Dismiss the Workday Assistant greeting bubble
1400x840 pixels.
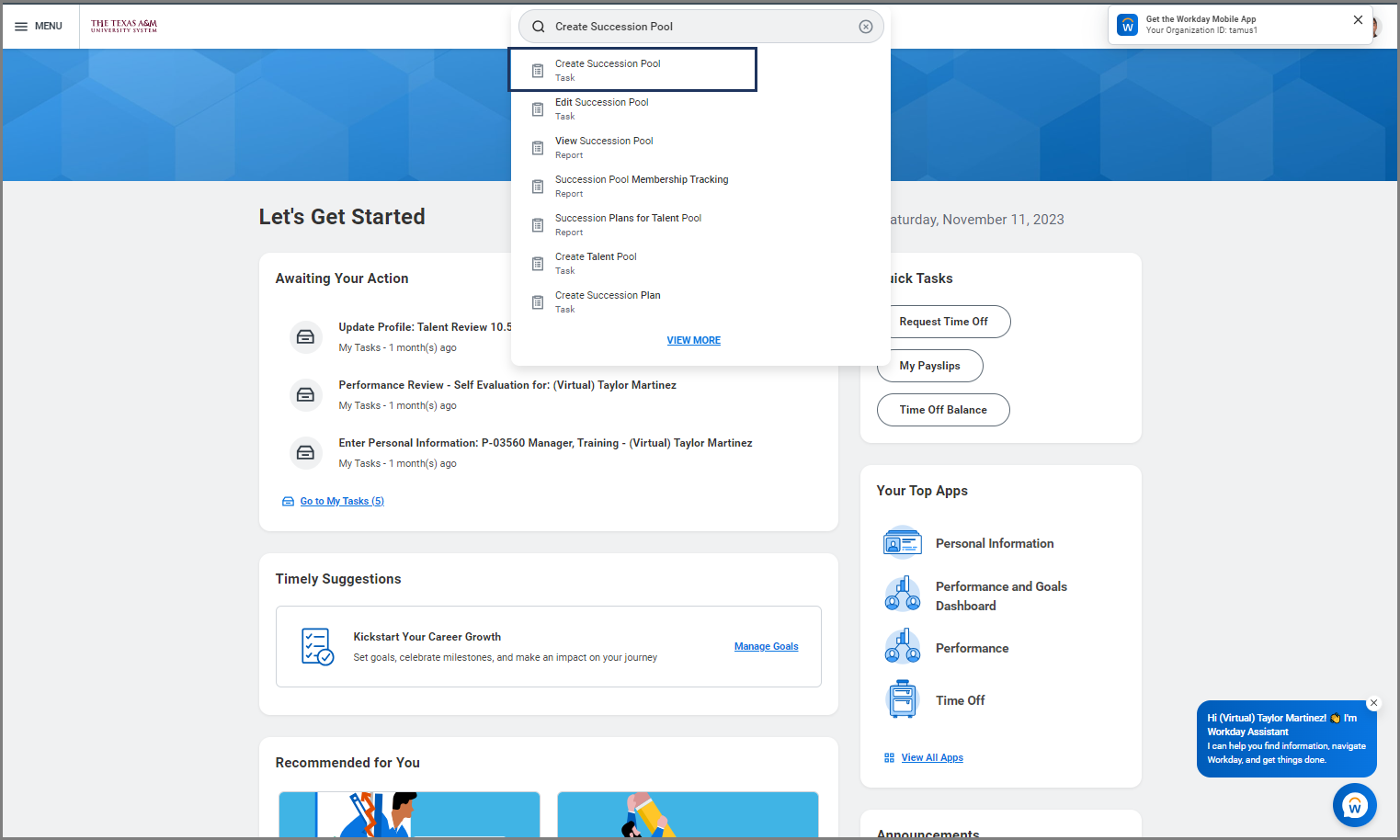tap(1373, 703)
